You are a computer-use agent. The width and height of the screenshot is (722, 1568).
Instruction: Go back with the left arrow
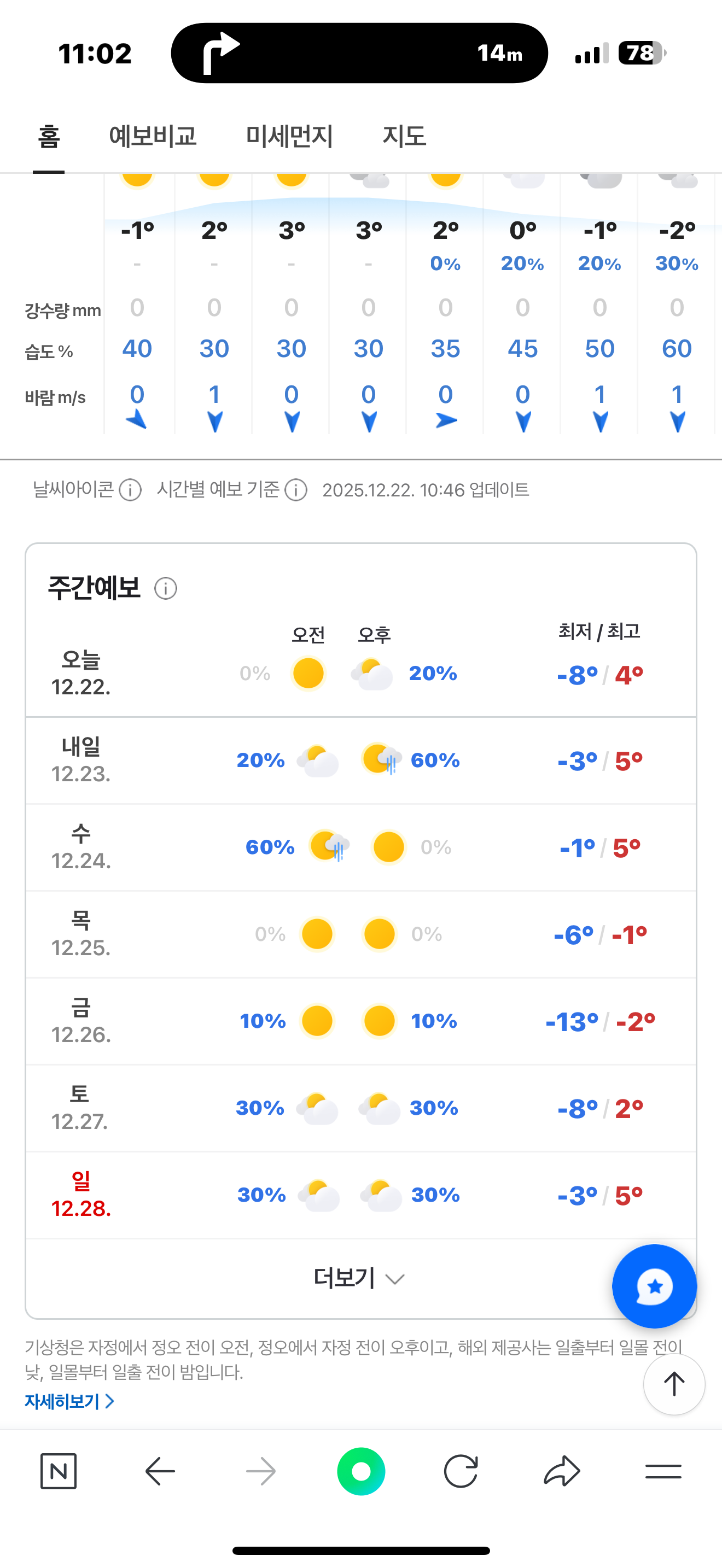[160, 1471]
